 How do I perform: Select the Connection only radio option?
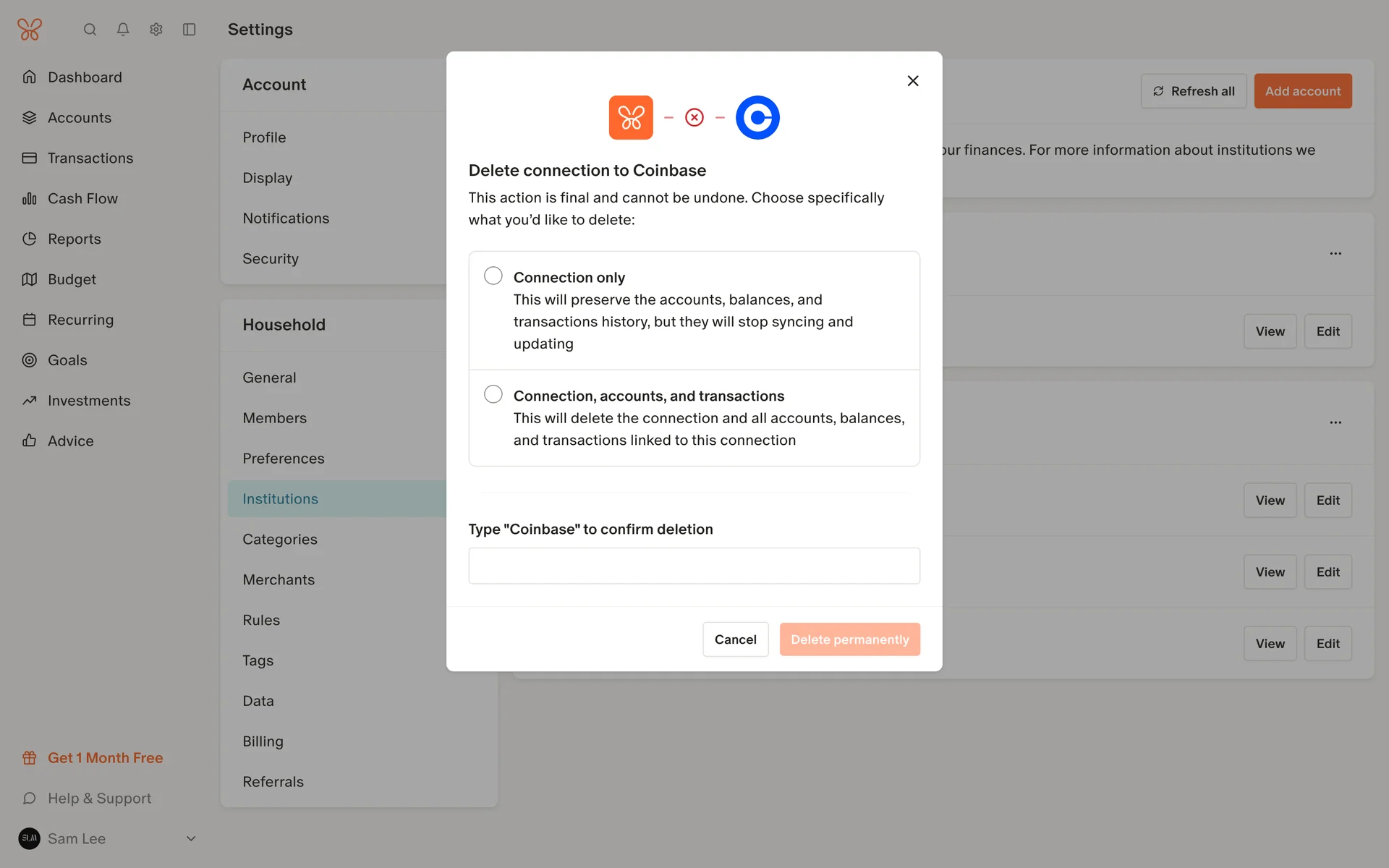point(493,276)
